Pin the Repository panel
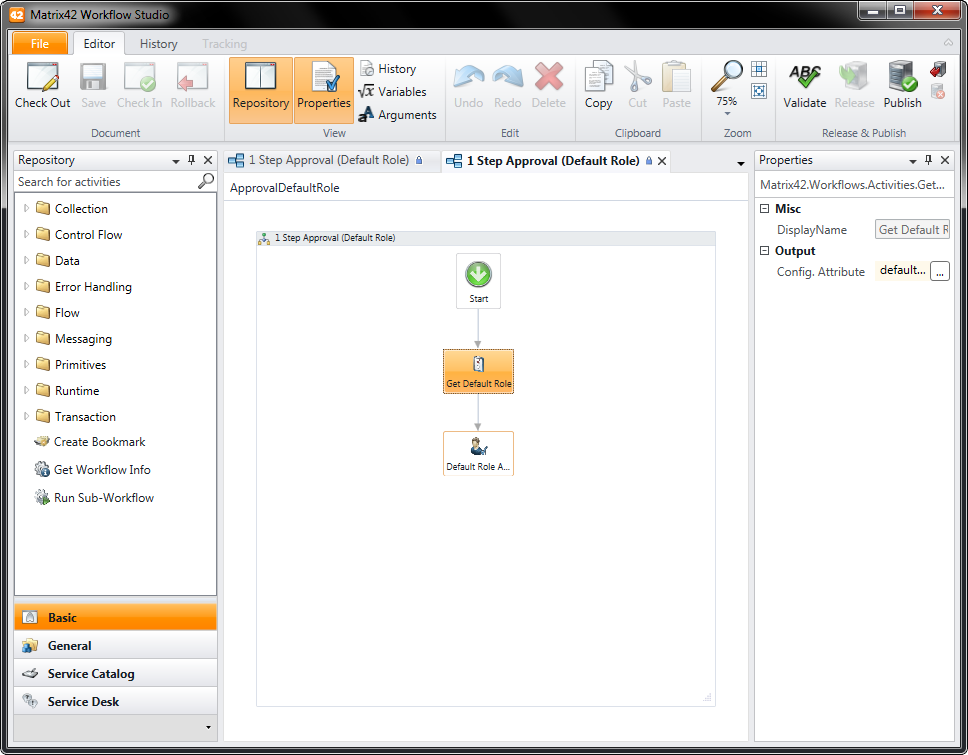This screenshot has width=968, height=755. (x=191, y=160)
